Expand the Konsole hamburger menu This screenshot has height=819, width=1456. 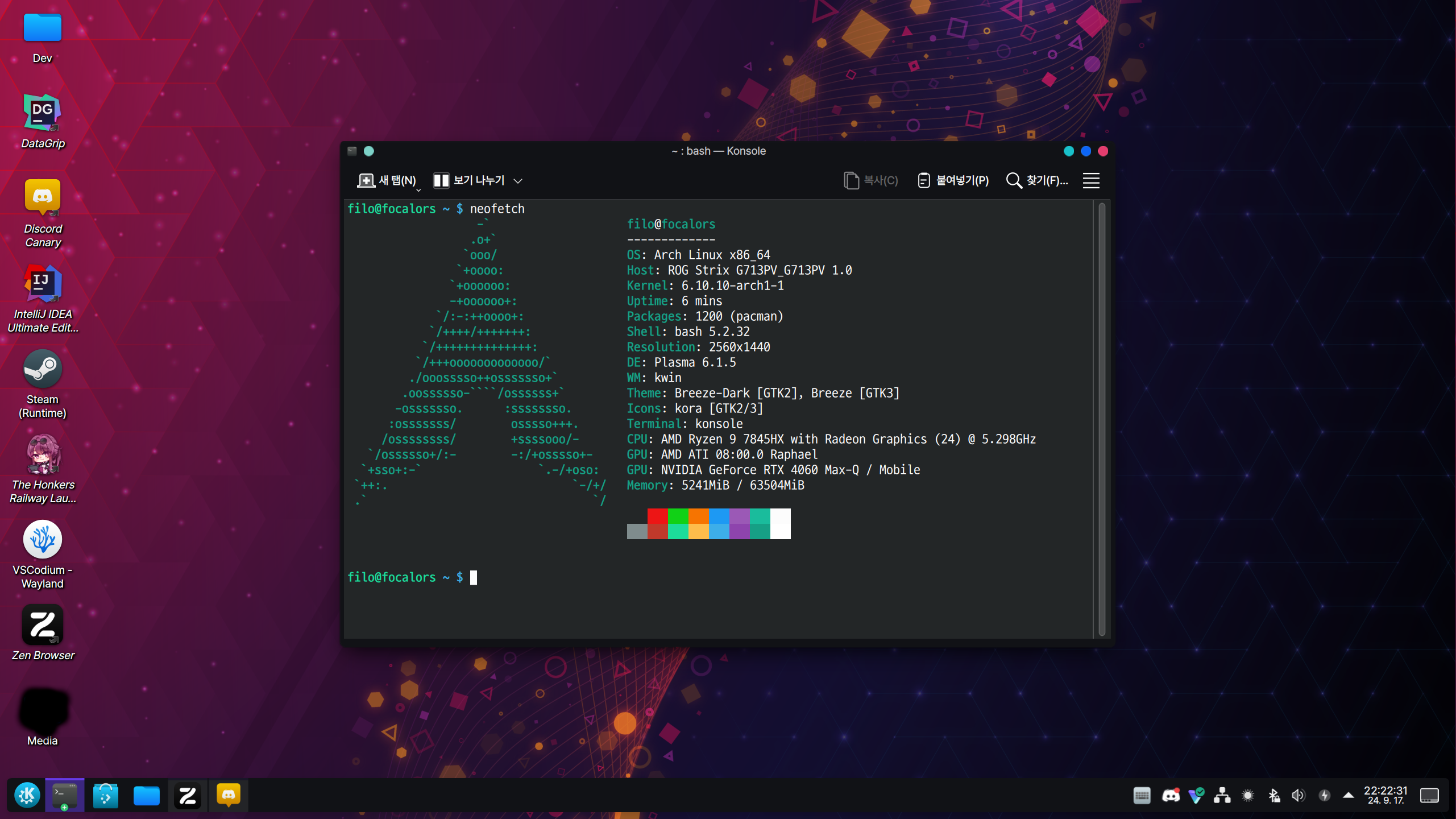point(1092,180)
